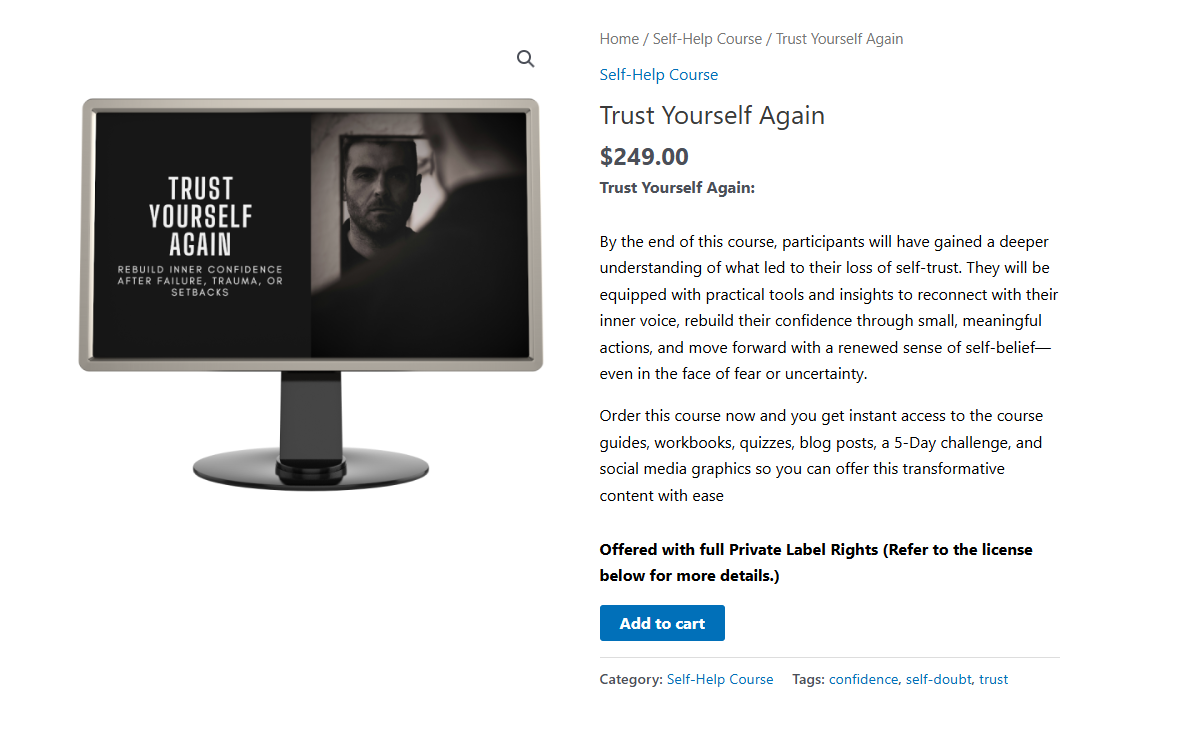Click the 'Tags:' label text
Screen dimensions: 1185x739
pyautogui.click(x=808, y=679)
